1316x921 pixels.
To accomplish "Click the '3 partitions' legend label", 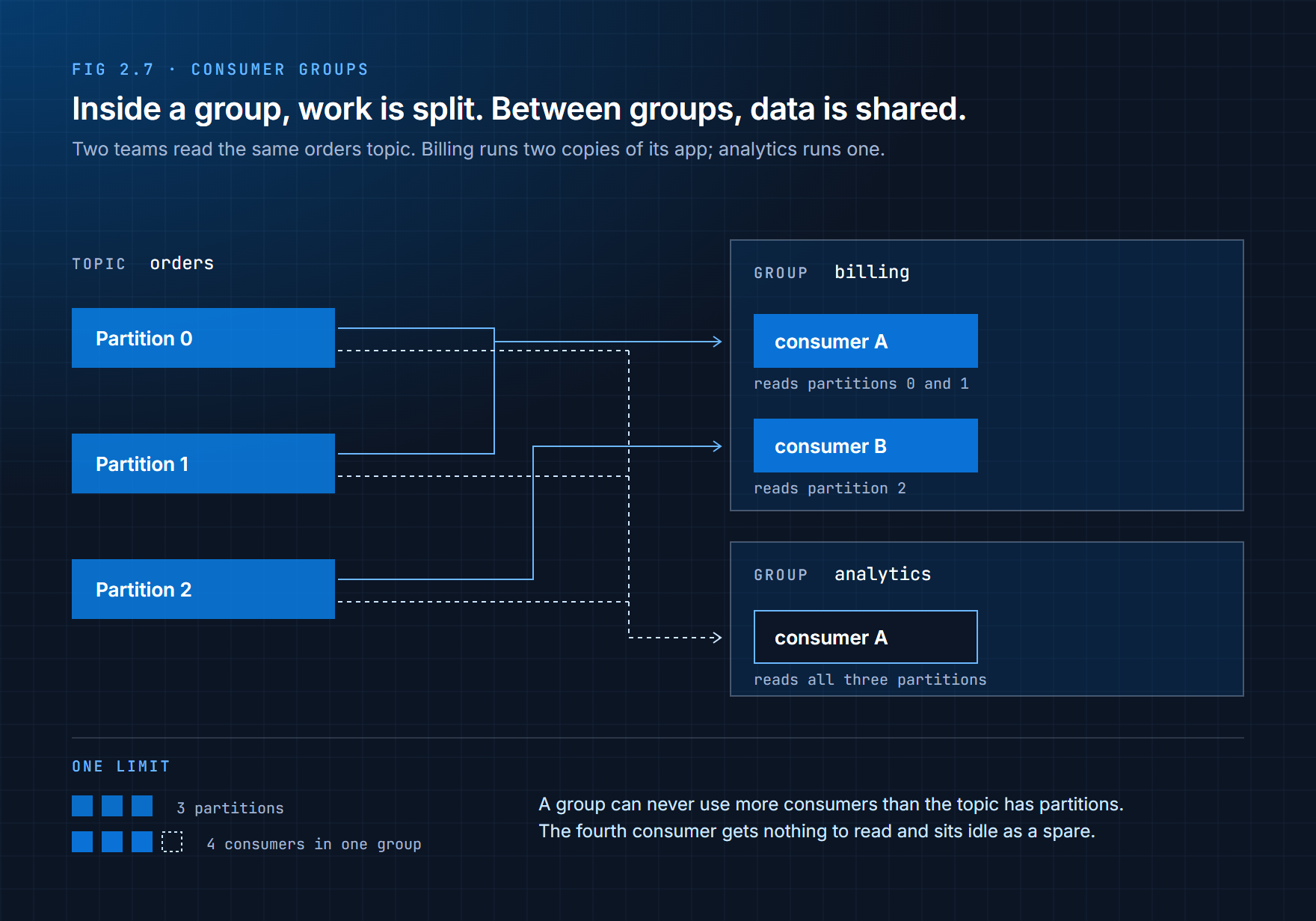I will (230, 808).
